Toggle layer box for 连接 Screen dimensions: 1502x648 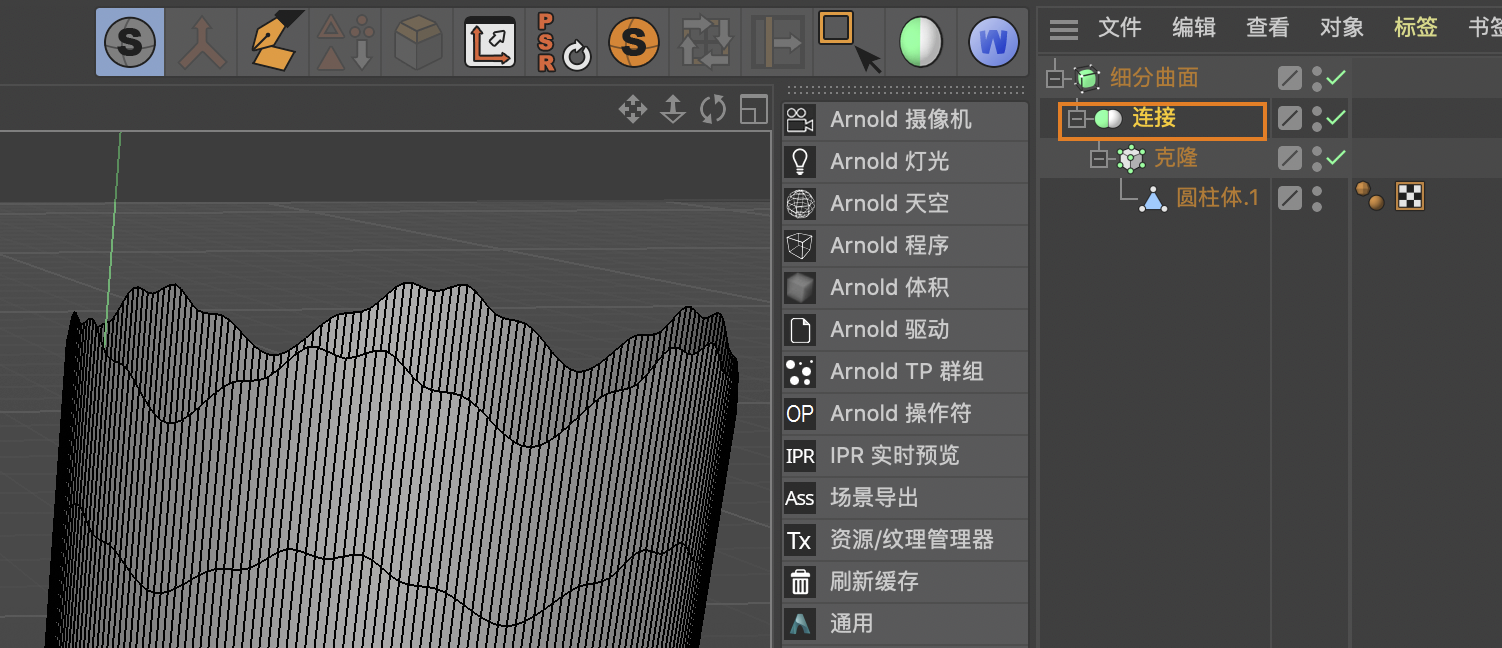pos(1290,118)
